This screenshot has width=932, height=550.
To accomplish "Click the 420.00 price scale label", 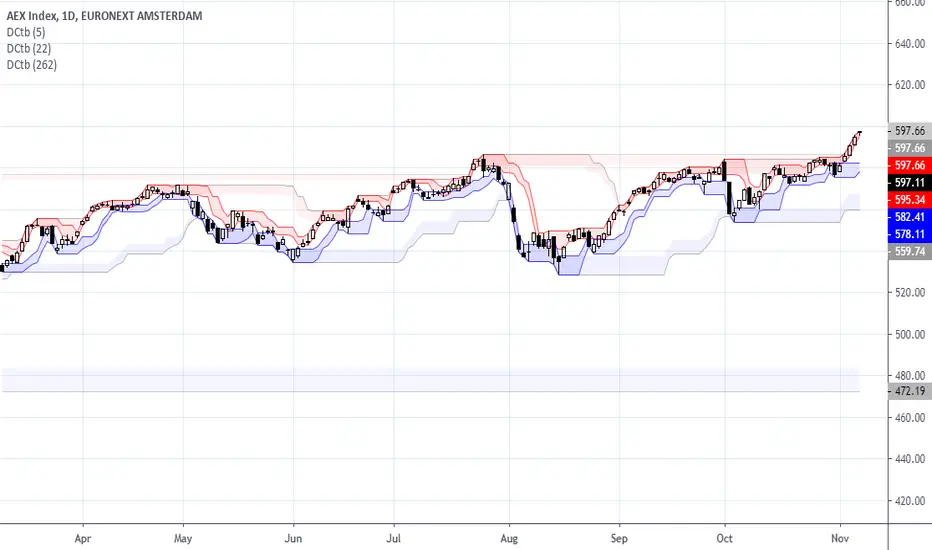I will (910, 501).
